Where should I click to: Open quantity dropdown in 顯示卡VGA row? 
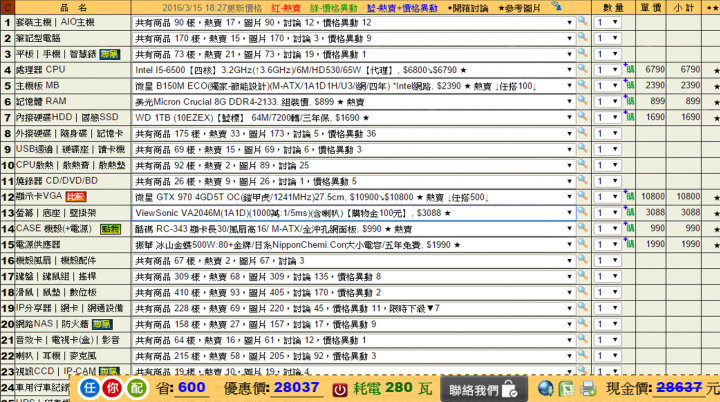pos(608,197)
